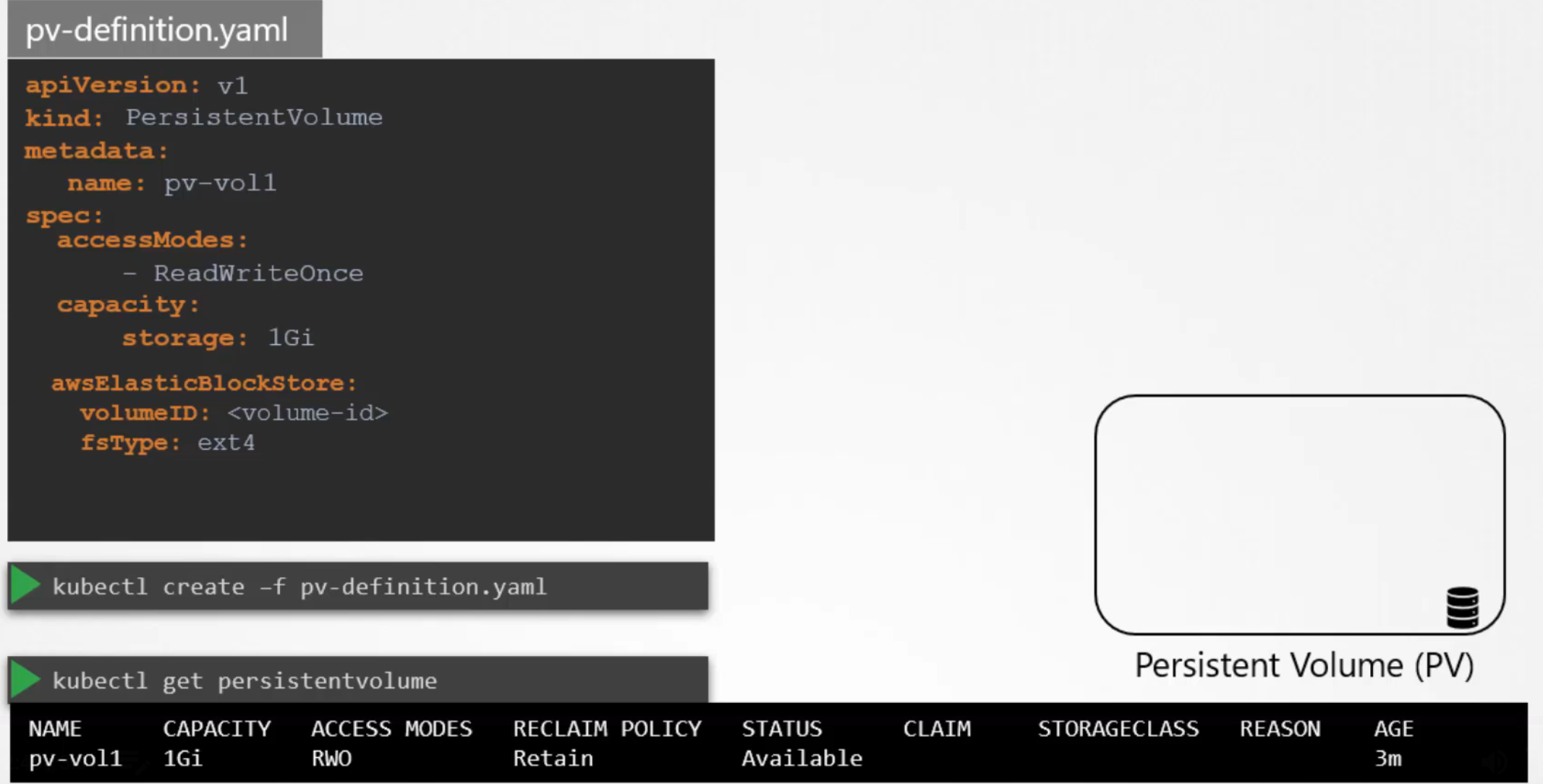Click the 'awsElasticBlockStore:' key
This screenshot has width=1543, height=784.
tap(204, 383)
